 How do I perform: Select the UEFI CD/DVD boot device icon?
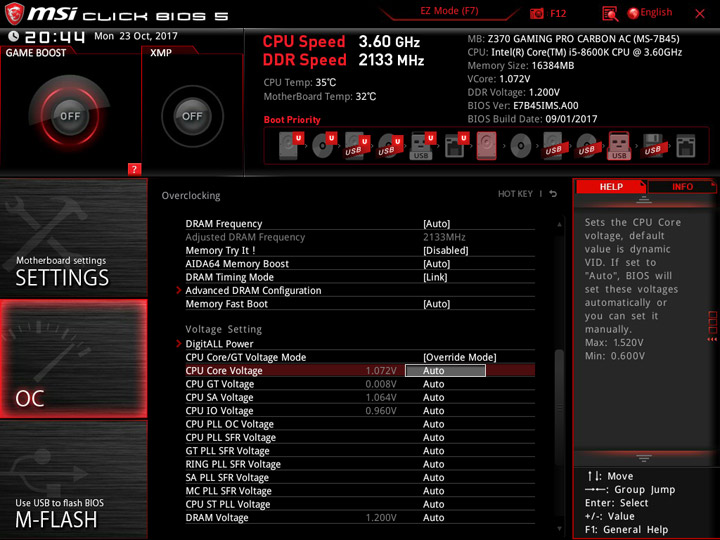pyautogui.click(x=324, y=146)
